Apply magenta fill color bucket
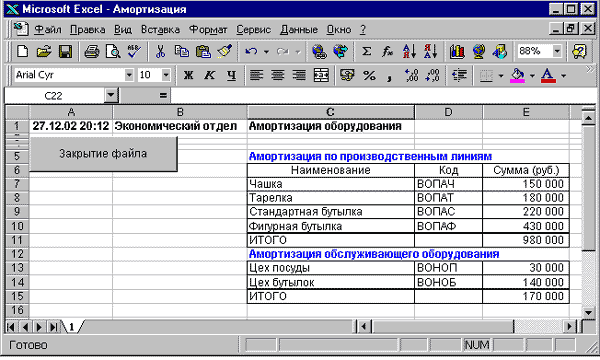Image resolution: width=600 pixels, height=360 pixels. [518, 75]
